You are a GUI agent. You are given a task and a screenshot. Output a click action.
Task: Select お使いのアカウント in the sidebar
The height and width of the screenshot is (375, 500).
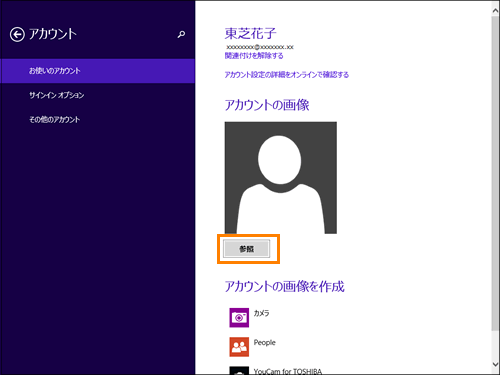coord(97,71)
